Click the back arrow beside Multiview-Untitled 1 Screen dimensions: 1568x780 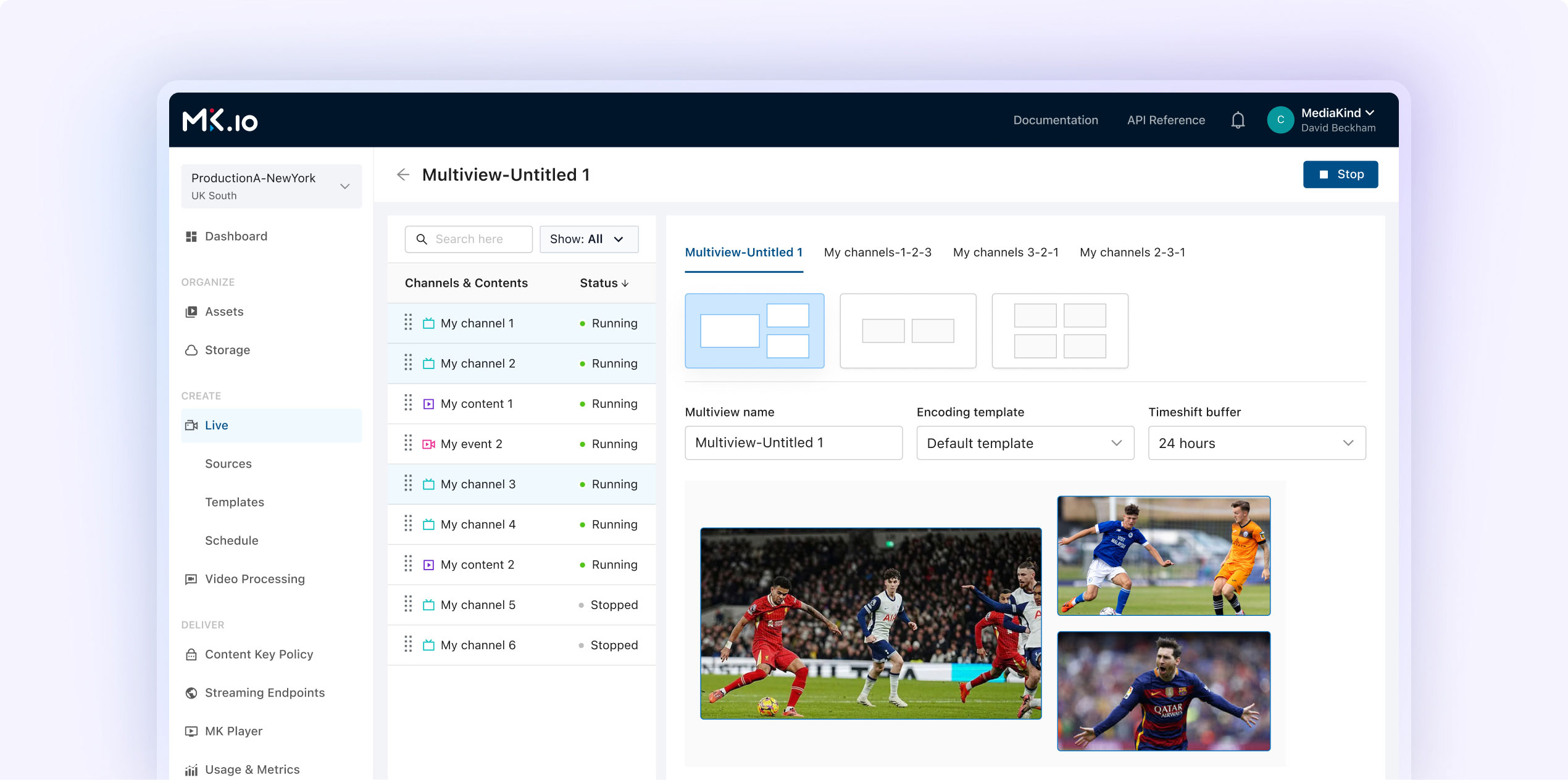click(x=403, y=175)
